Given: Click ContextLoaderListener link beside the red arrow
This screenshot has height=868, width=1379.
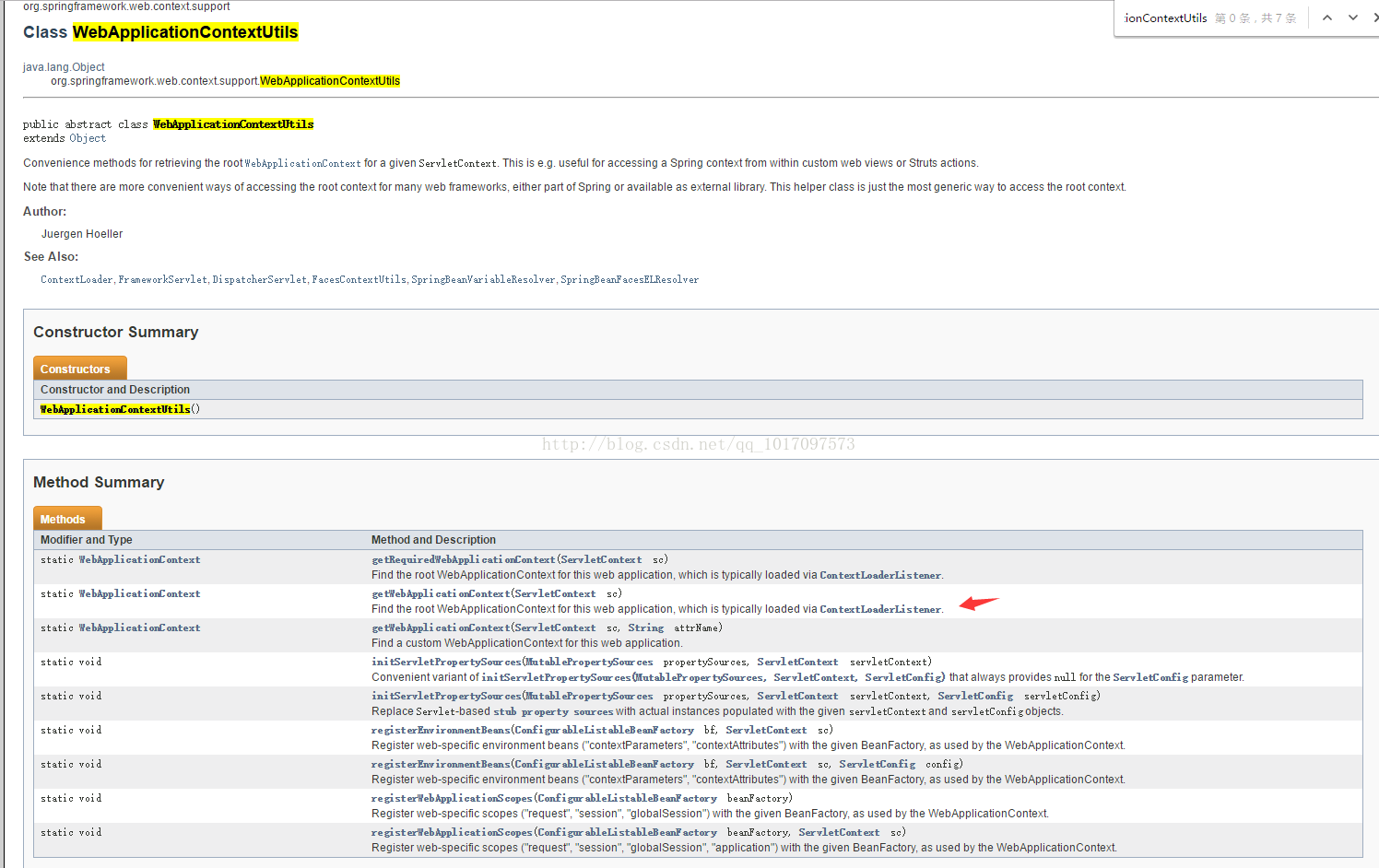Looking at the screenshot, I should point(880,609).
